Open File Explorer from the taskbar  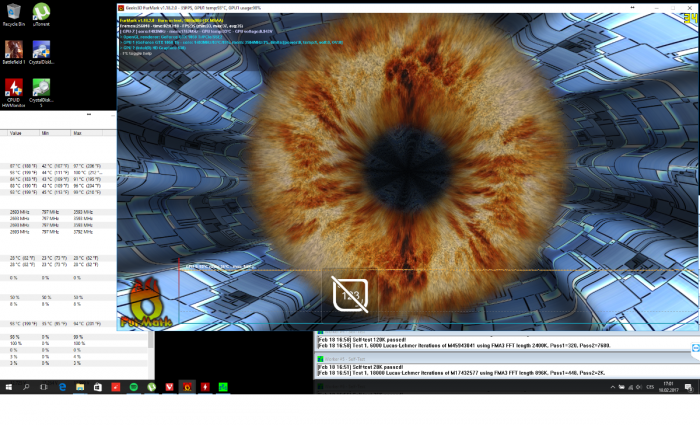pyautogui.click(x=80, y=386)
